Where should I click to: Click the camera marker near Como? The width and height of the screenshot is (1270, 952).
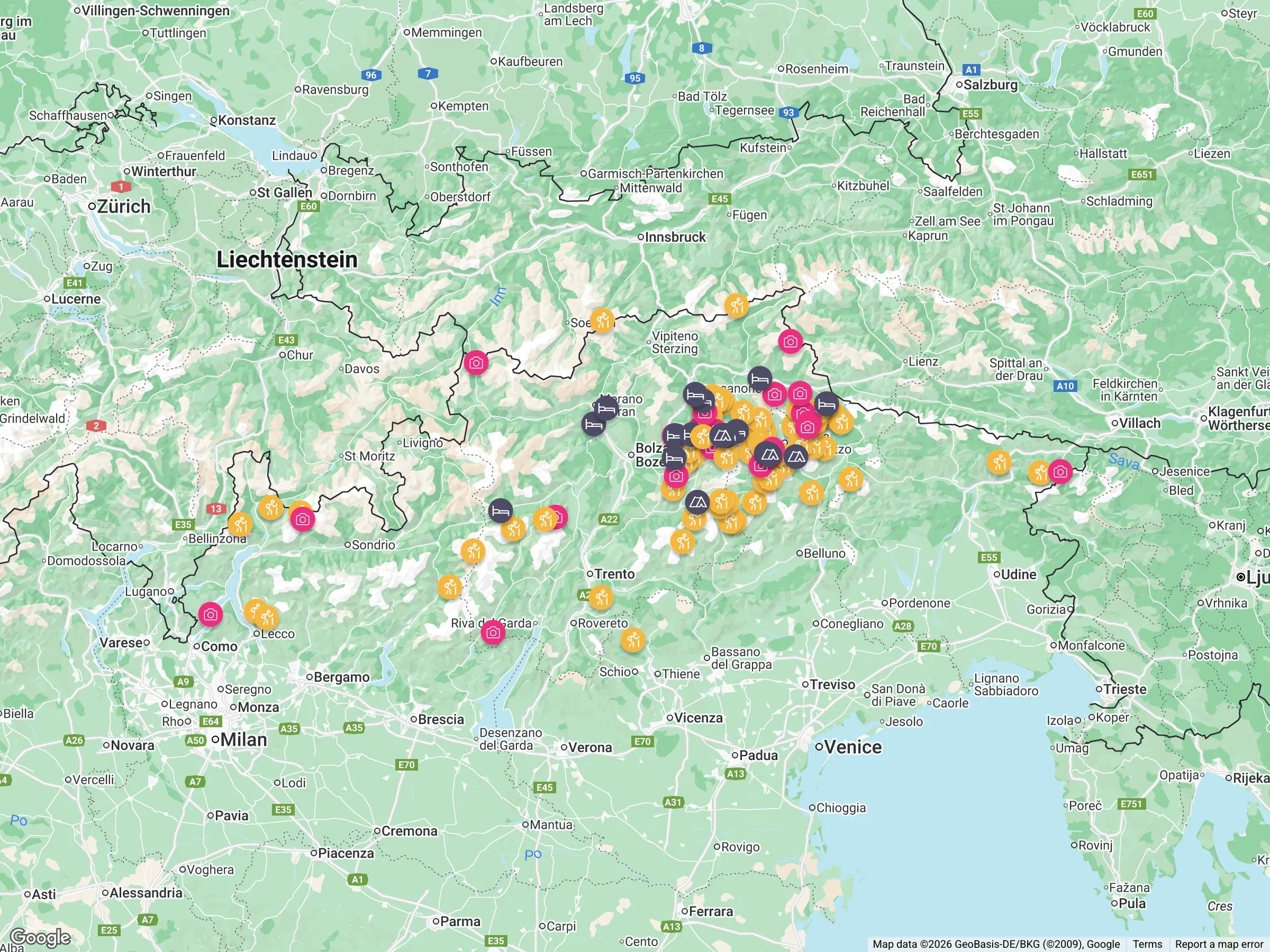point(210,614)
